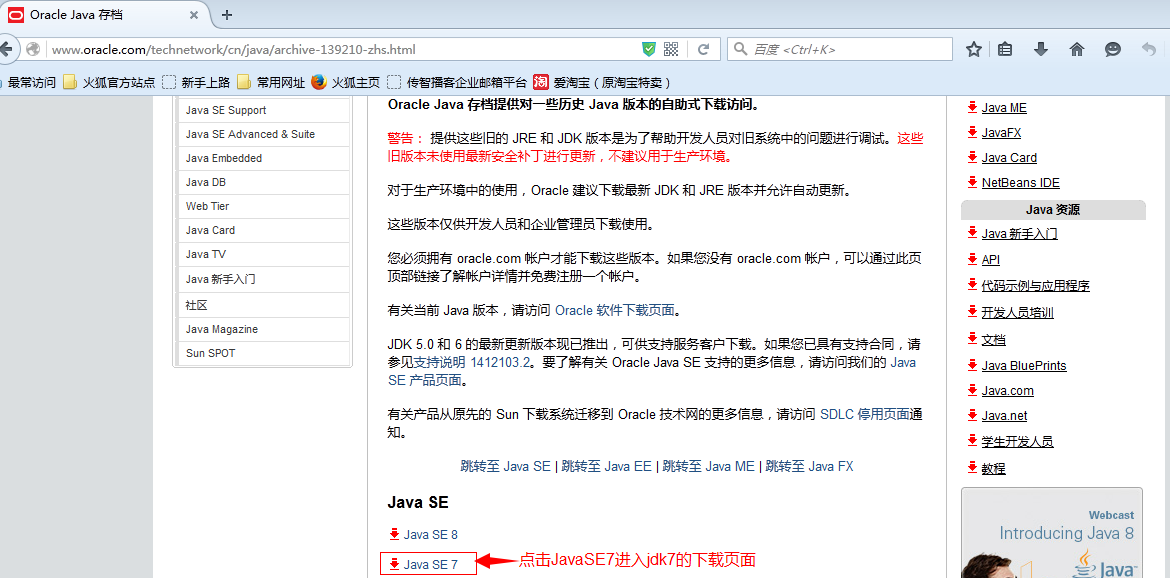Viewport: 1170px width, 578px height.
Task: Open the 火狐主页 Firefox bookmark
Action: 345,82
